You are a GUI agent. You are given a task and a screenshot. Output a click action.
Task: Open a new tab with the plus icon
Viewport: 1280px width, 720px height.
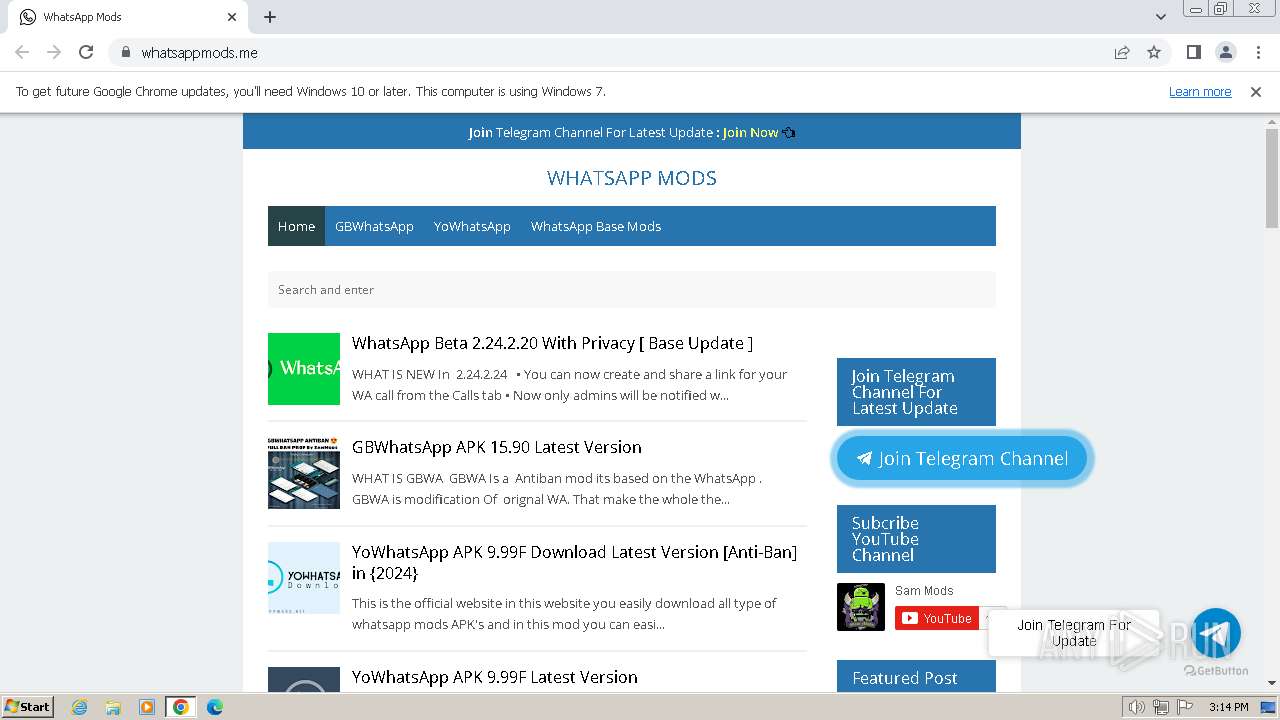[x=270, y=17]
